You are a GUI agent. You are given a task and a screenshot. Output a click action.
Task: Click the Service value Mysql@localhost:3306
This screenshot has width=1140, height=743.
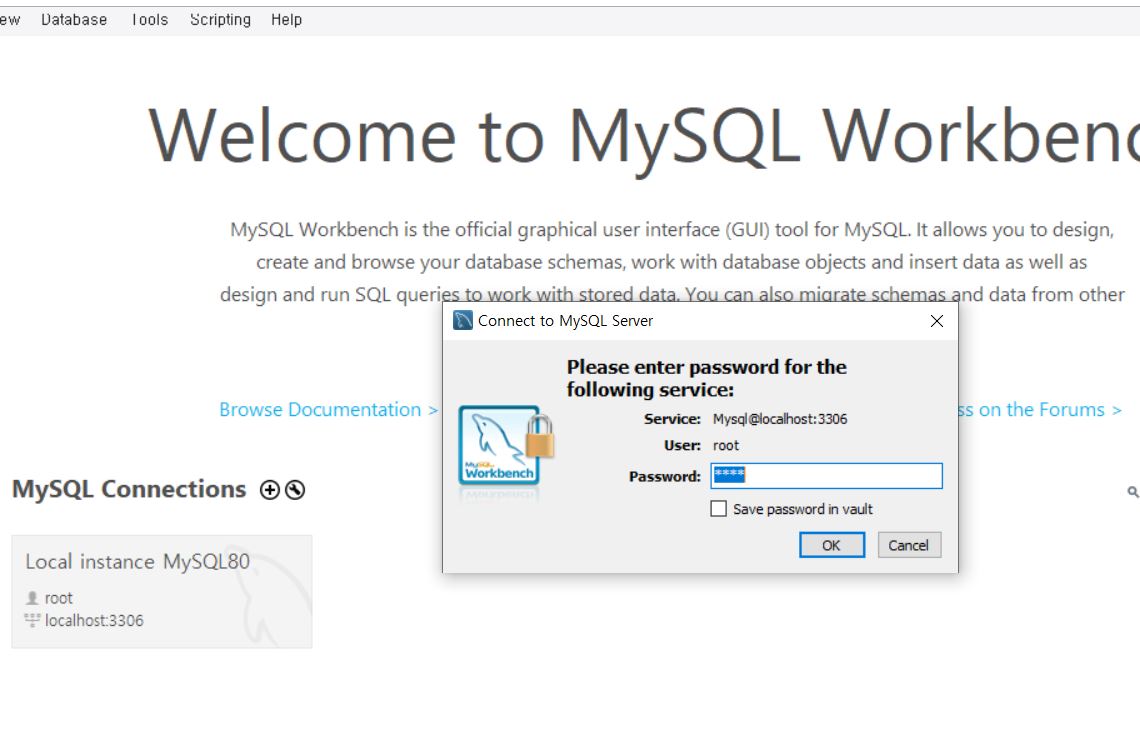pos(779,419)
